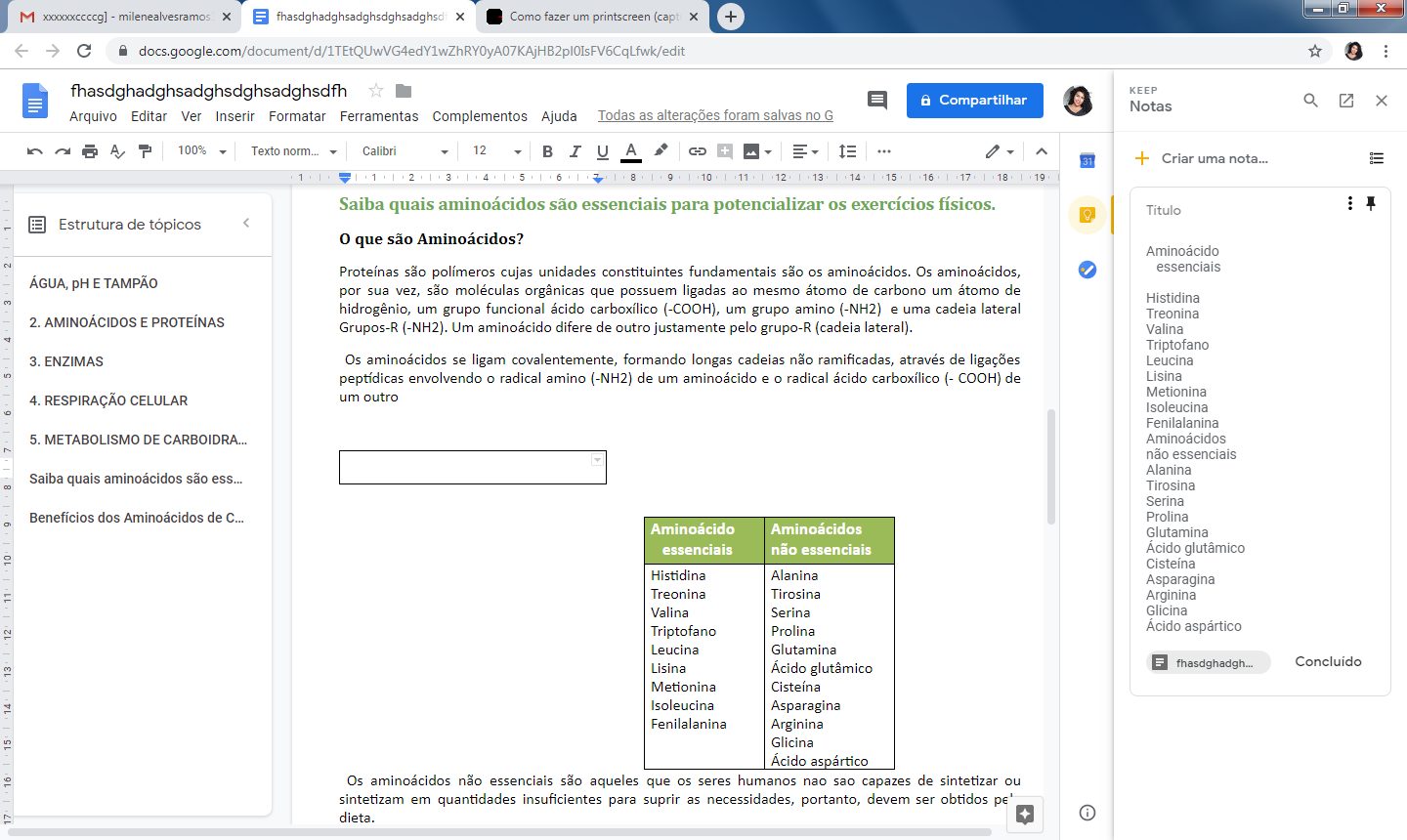Open the Ver menu

(x=192, y=116)
